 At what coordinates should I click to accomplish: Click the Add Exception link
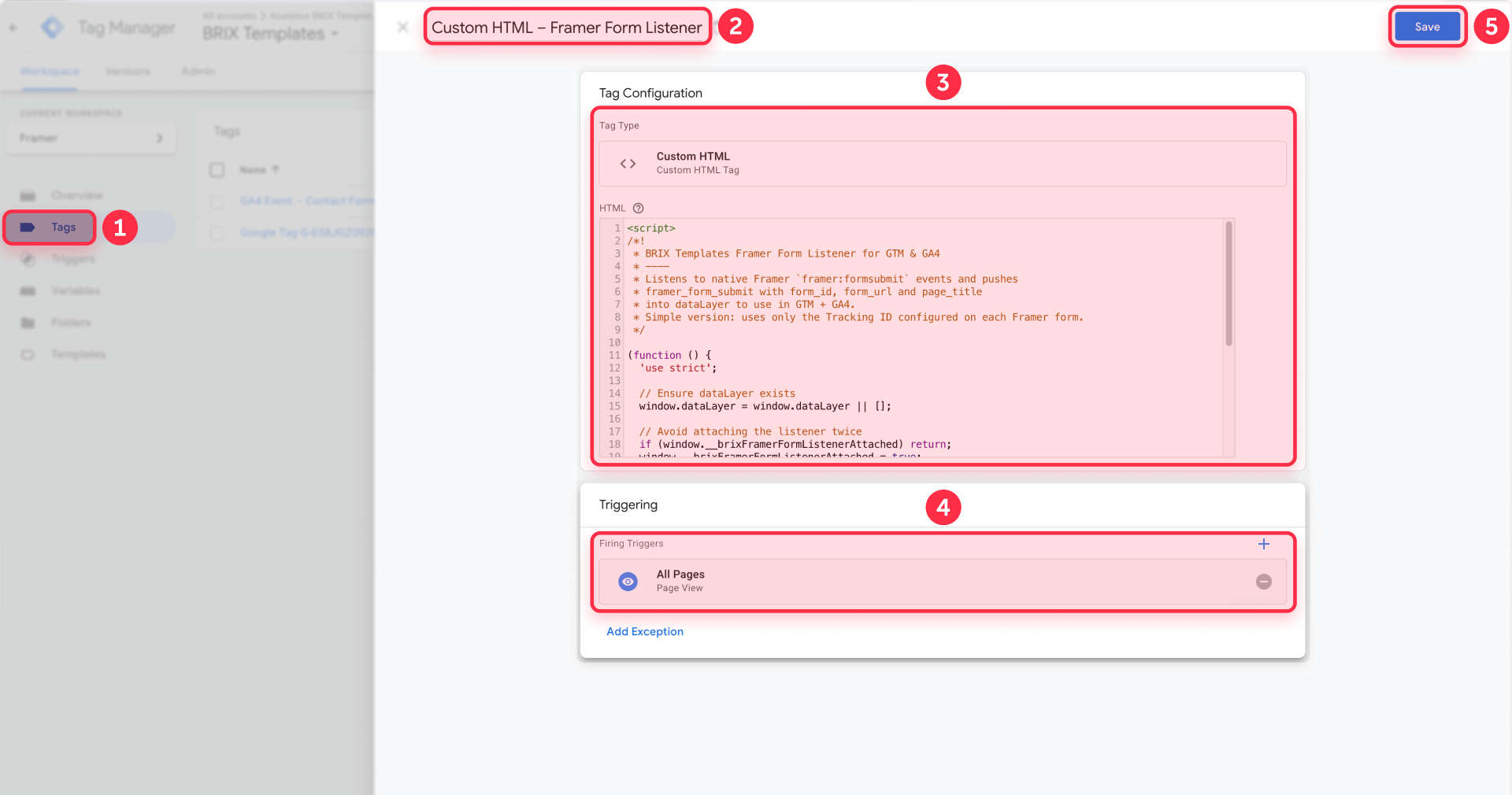coord(645,631)
